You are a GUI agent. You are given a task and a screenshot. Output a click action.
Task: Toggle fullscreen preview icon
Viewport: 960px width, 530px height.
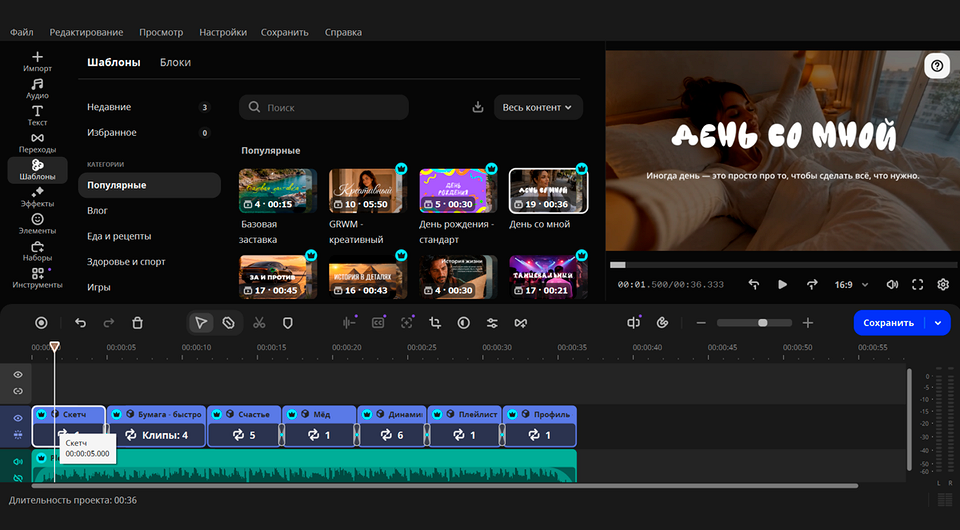(917, 285)
